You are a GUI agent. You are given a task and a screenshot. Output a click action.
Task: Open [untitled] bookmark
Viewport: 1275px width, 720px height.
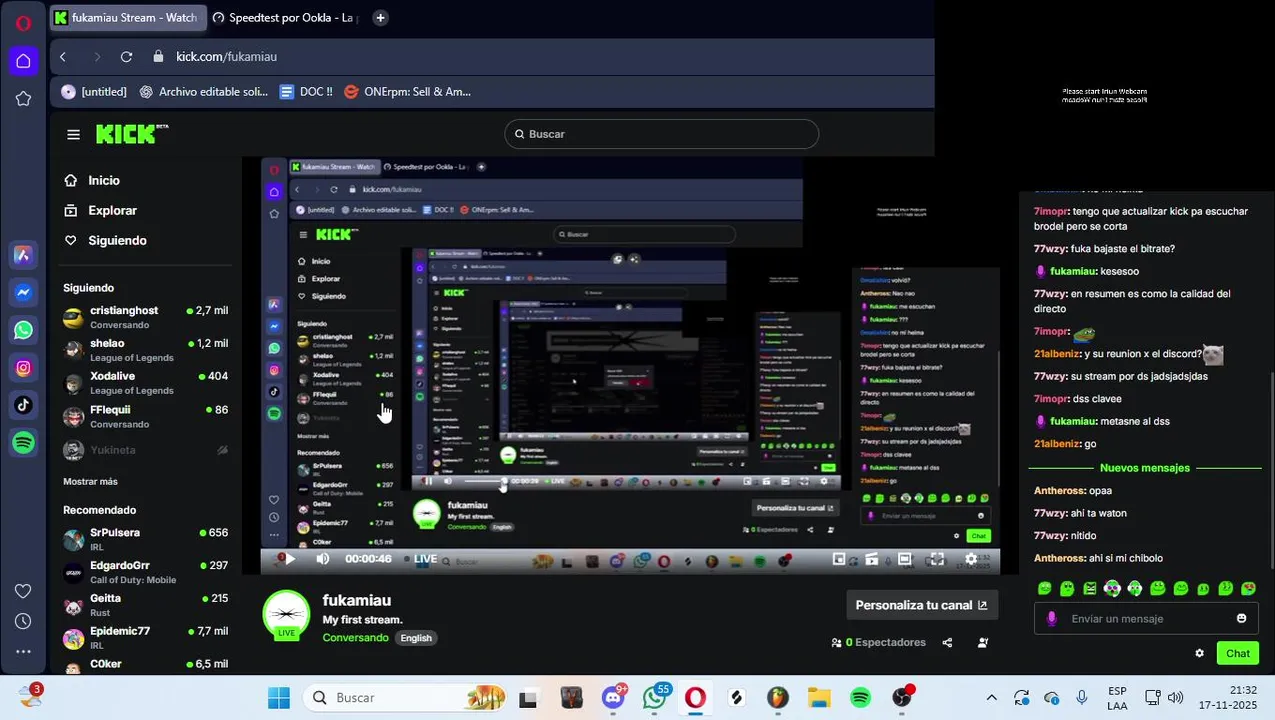94,92
